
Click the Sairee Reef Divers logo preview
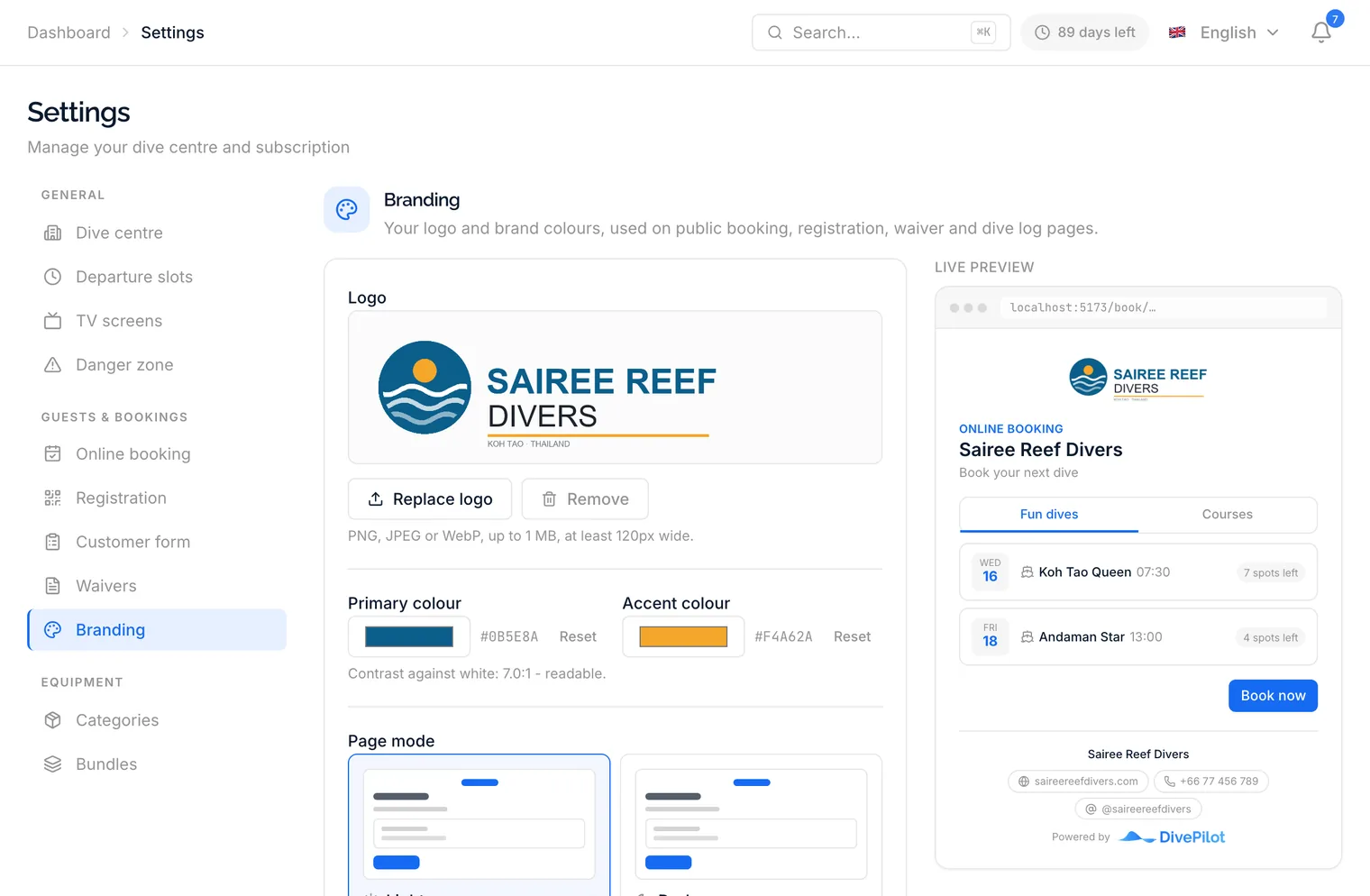615,388
